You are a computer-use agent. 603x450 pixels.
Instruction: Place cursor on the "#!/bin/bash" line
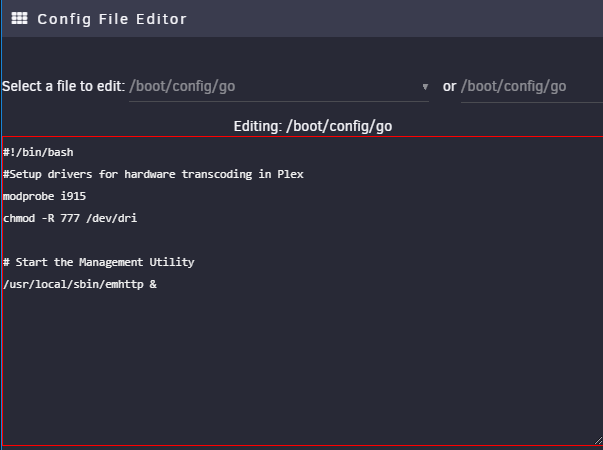[38, 152]
